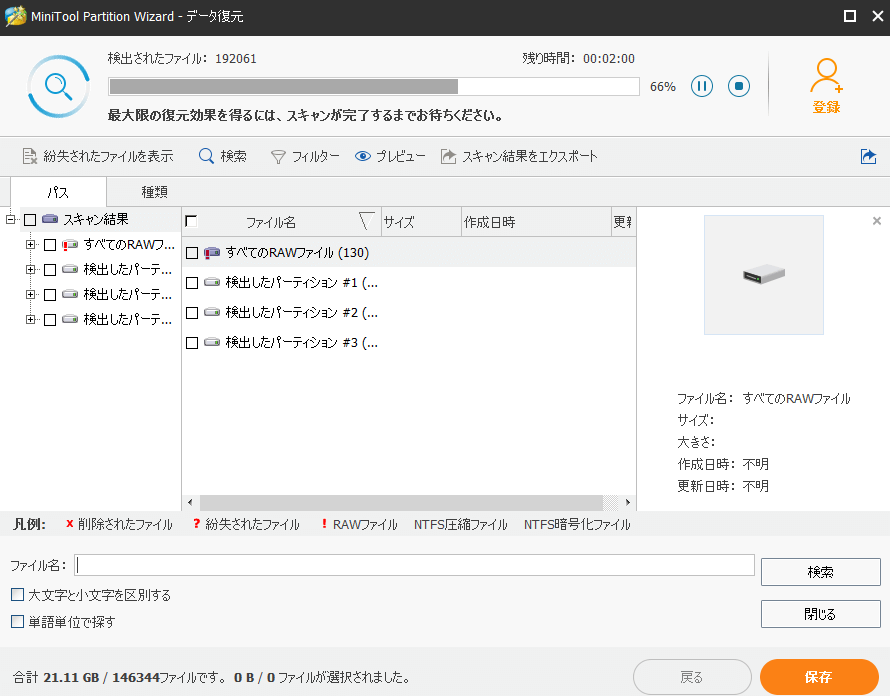Switch to the 種類 tab
The height and width of the screenshot is (696, 890).
154,191
